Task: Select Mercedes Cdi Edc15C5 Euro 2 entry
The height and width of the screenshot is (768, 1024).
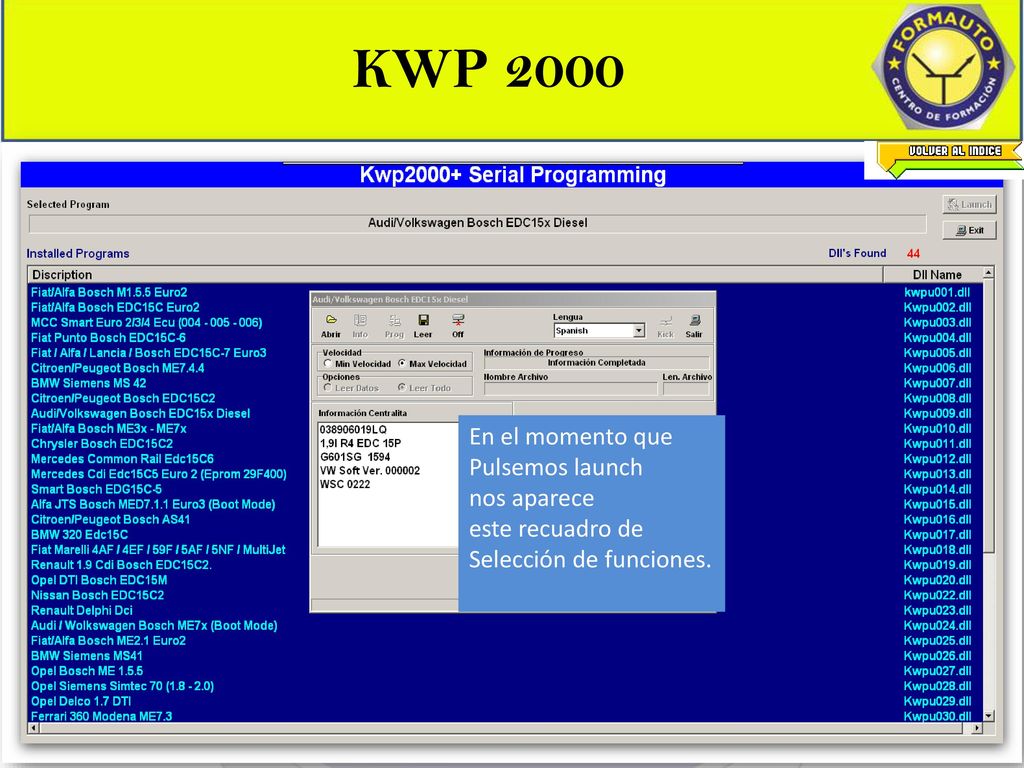Action: pyautogui.click(x=159, y=473)
